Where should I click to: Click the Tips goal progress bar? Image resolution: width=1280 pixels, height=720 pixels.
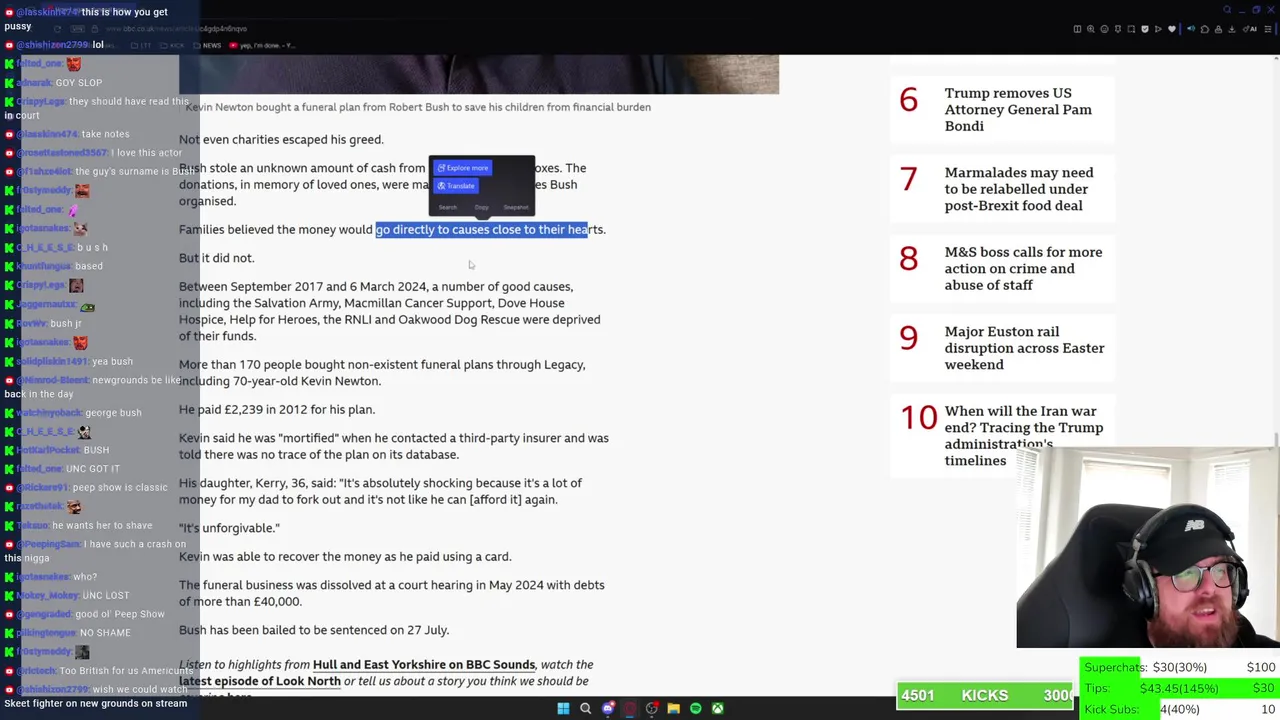click(x=1179, y=688)
